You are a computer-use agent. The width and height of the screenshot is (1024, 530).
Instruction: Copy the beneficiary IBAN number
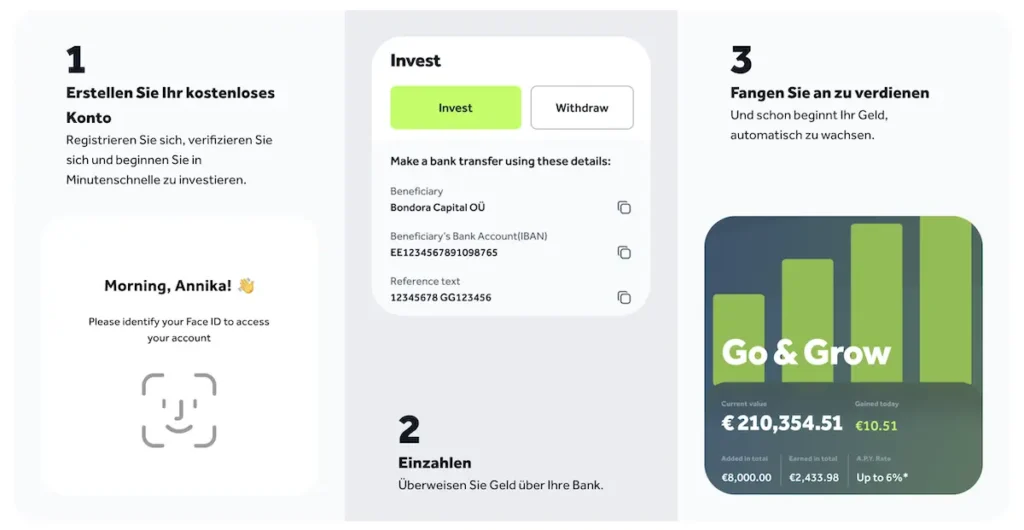pos(624,252)
